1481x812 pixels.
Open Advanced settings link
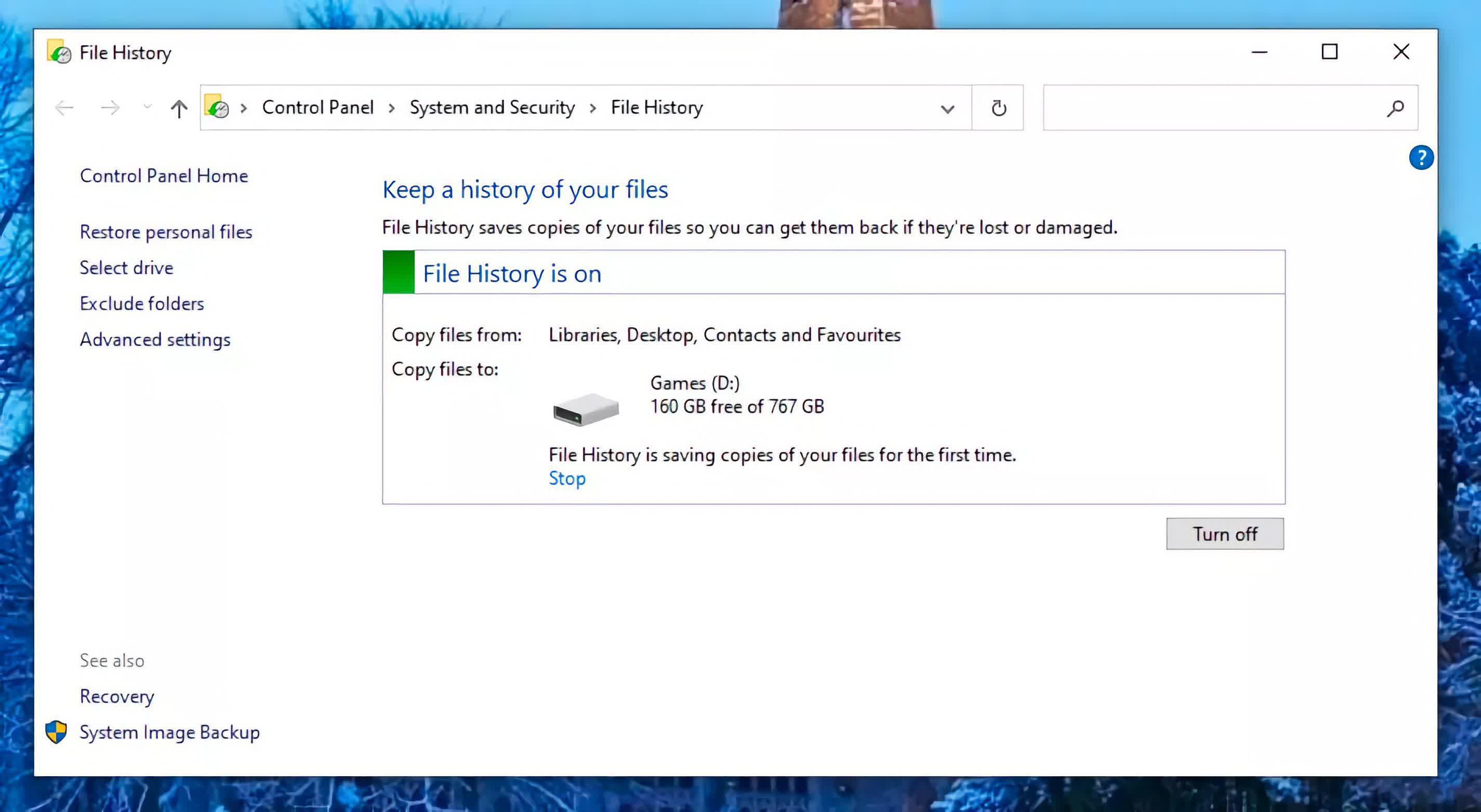click(155, 340)
